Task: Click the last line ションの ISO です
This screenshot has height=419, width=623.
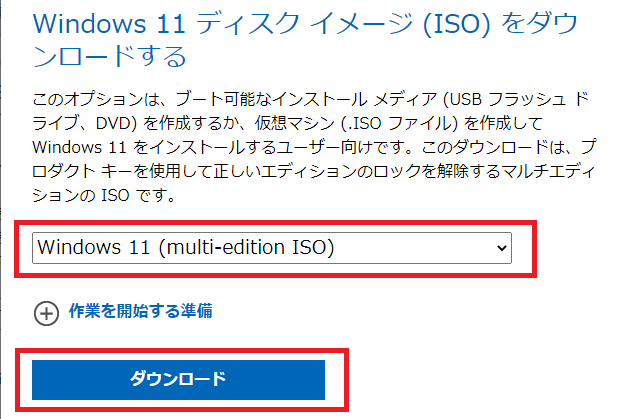Action: pos(104,195)
